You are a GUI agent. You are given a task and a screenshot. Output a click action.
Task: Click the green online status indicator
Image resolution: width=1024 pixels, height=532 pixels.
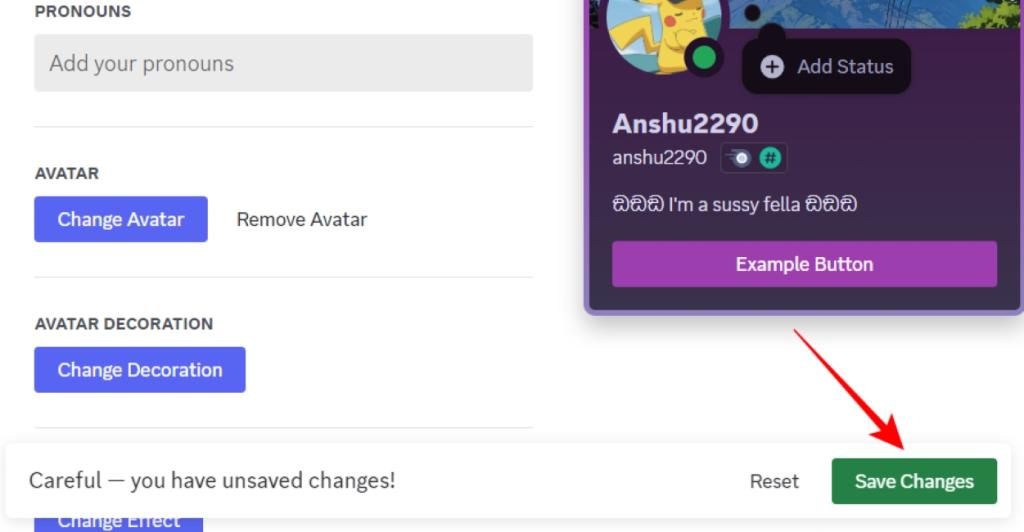(x=704, y=58)
